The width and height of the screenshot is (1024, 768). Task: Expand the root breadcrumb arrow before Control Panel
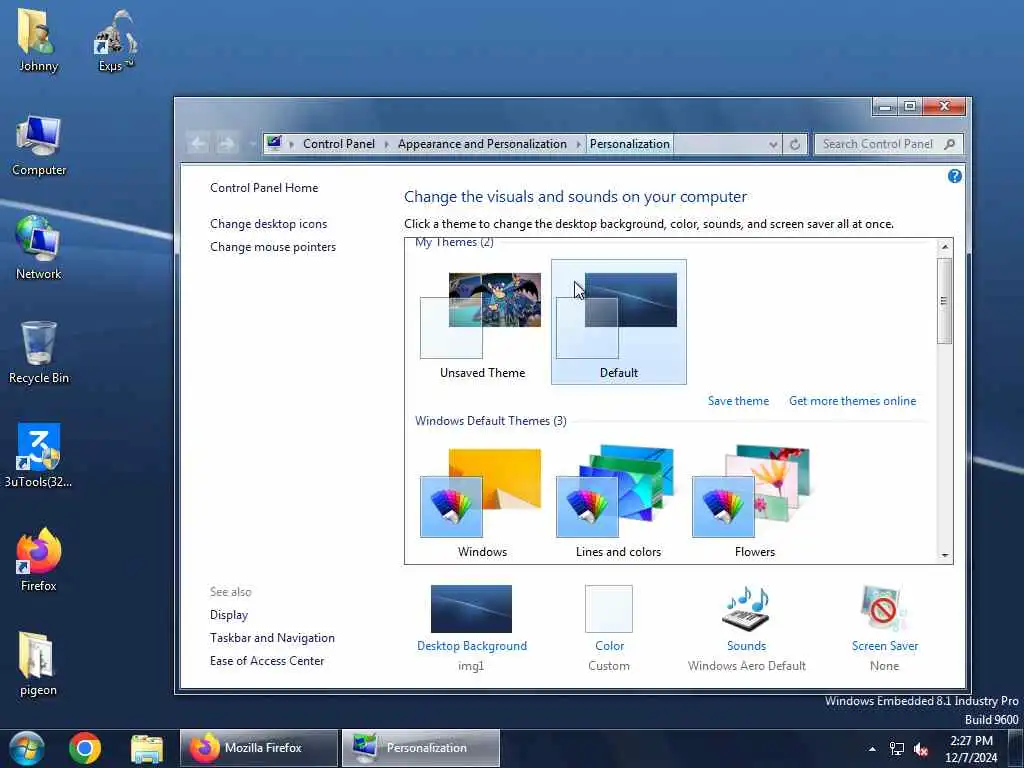click(x=291, y=144)
